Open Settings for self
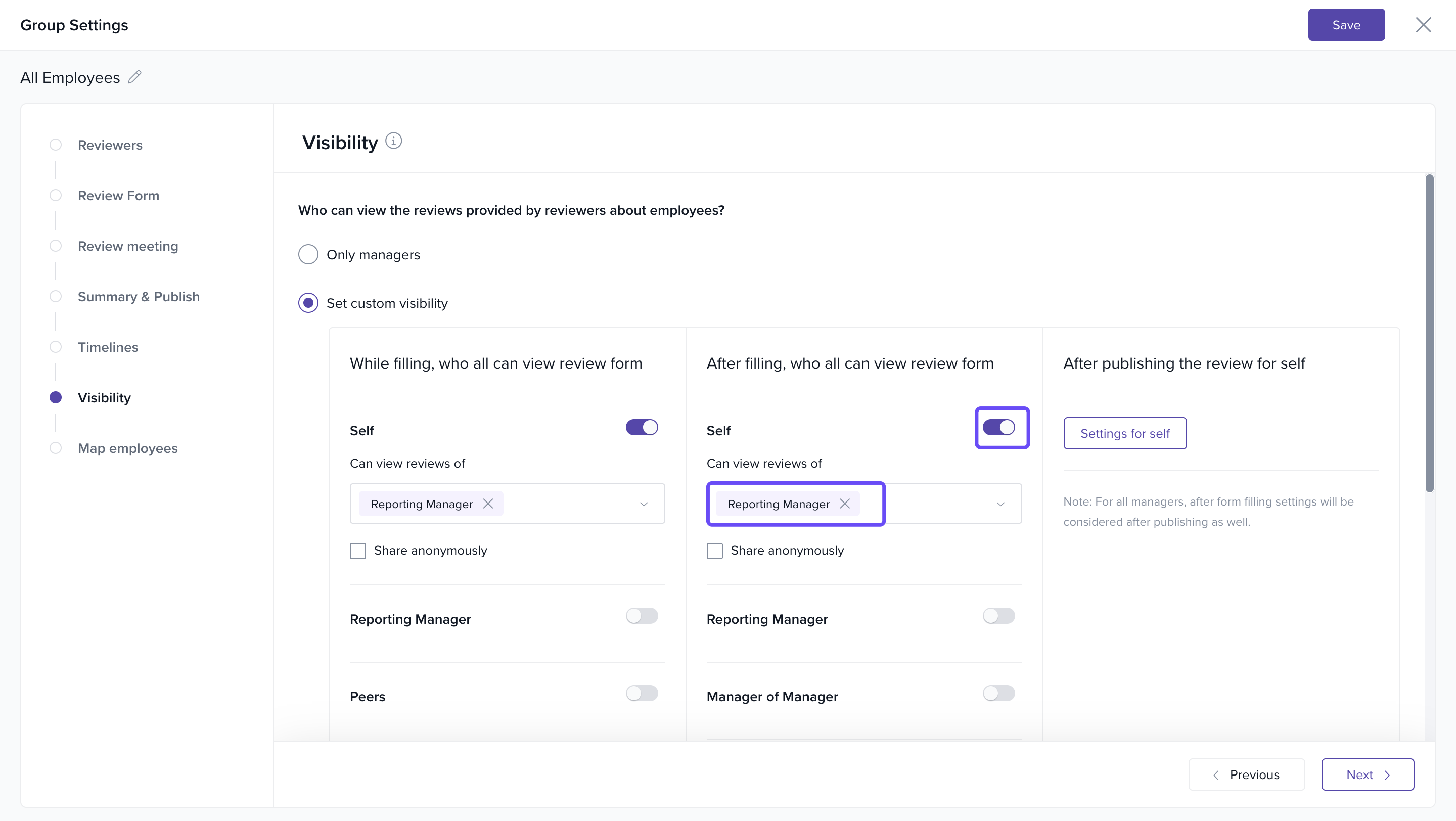Screen dimensions: 1456x821 pos(1125,433)
